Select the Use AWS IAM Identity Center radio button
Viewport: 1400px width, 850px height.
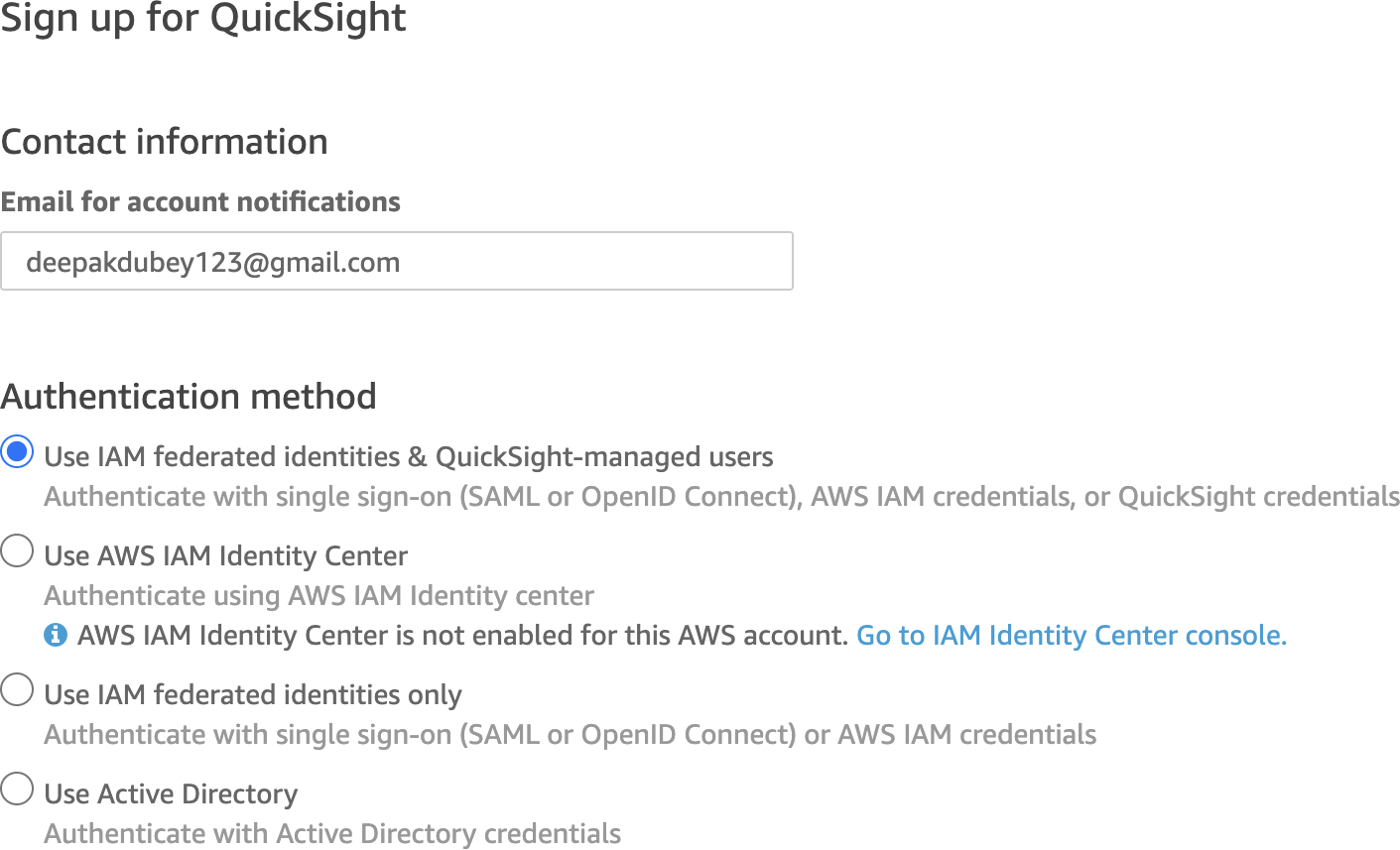click(18, 550)
